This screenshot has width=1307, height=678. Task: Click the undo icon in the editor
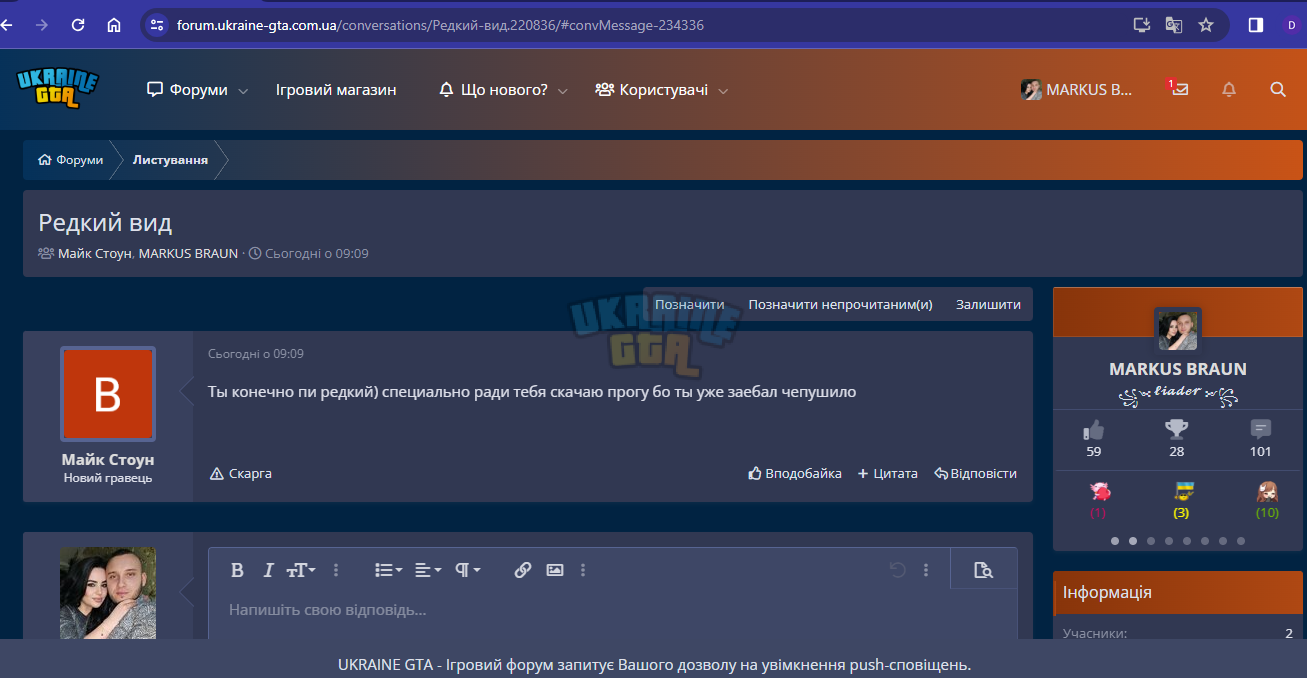pos(897,570)
